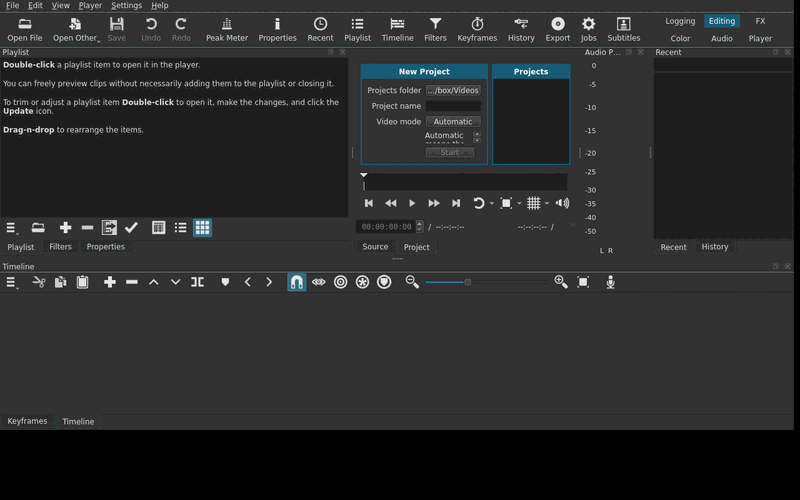Click the playlist Update icon
This screenshot has height=500, width=800.
coord(109,228)
